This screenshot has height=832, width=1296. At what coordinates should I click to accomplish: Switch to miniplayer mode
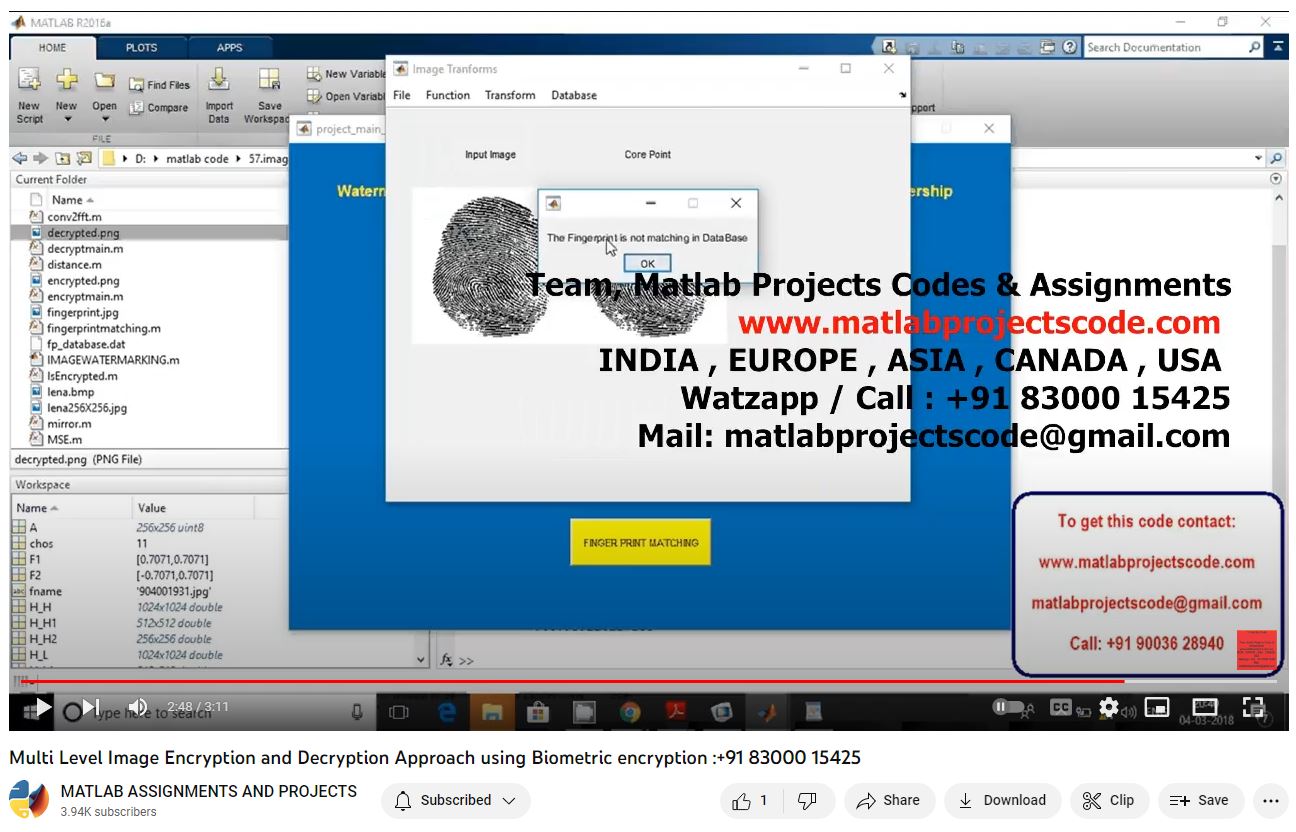pos(1156,707)
